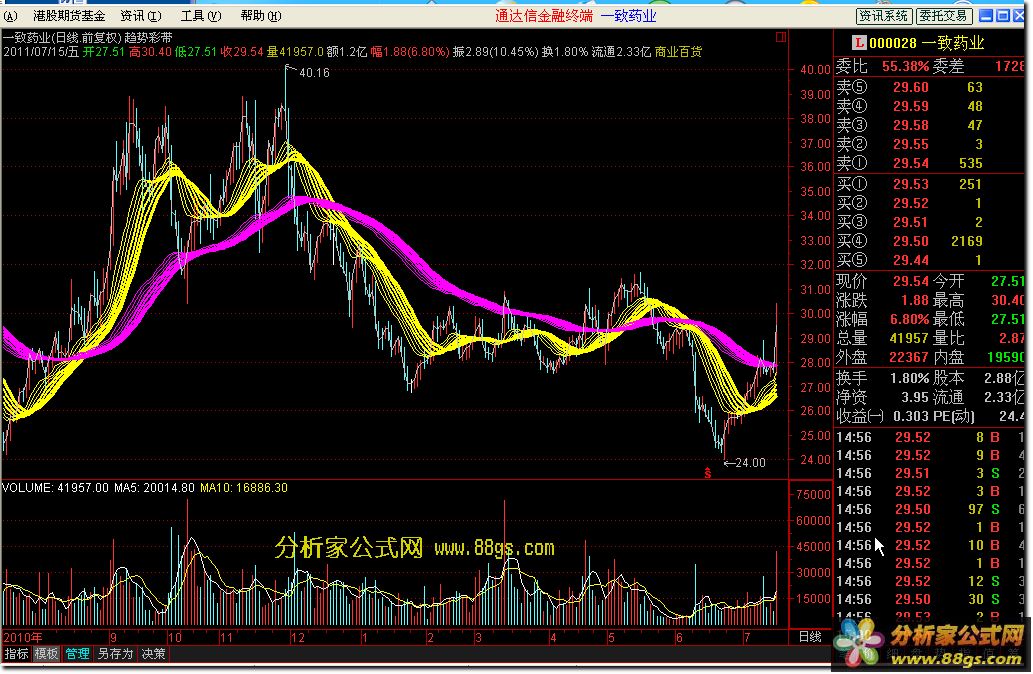Click the 卖① price 29.54
Screen dimensions: 1033x674
pos(910,163)
